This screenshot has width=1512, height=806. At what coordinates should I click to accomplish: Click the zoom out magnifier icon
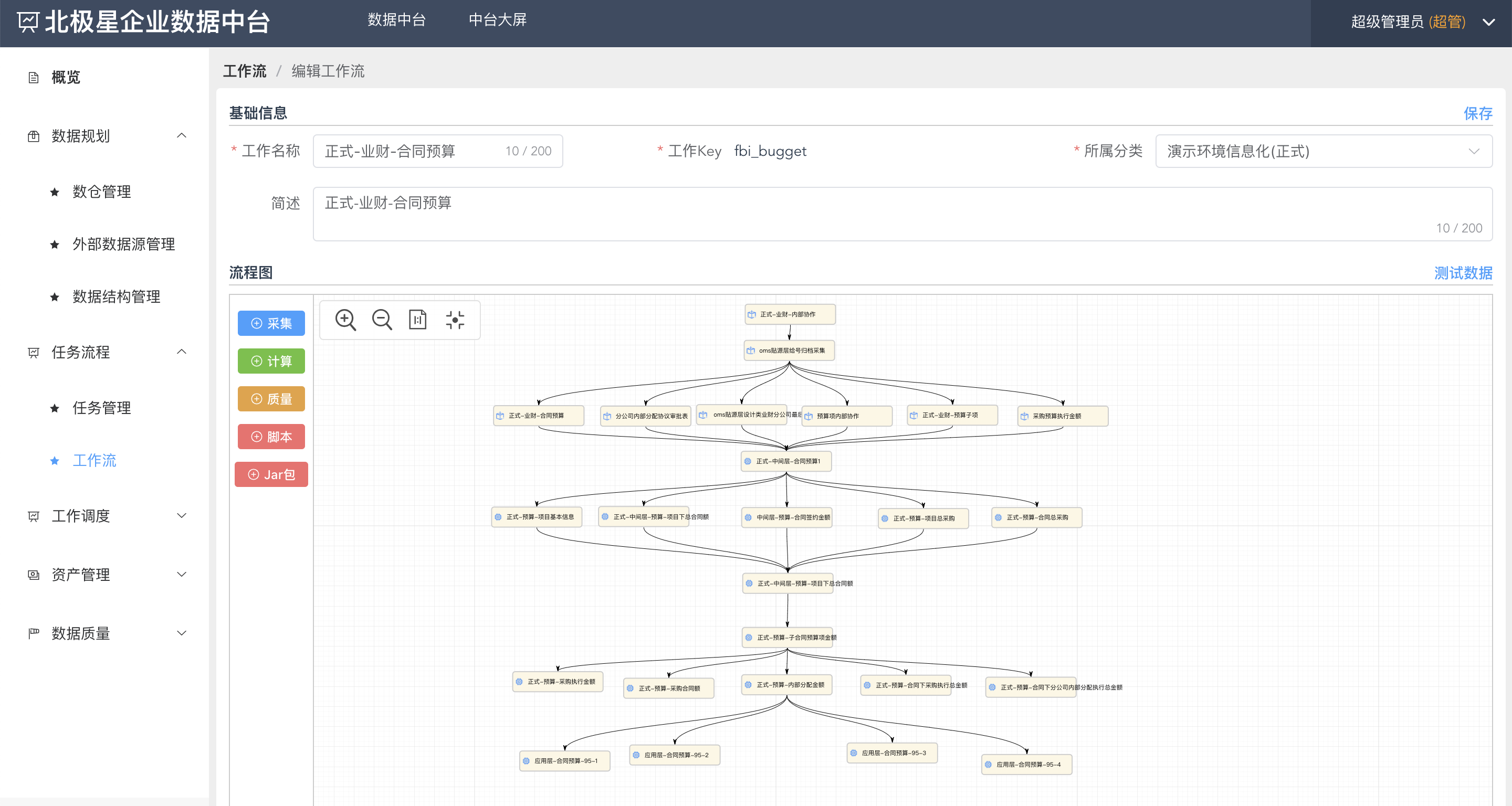coord(382,320)
